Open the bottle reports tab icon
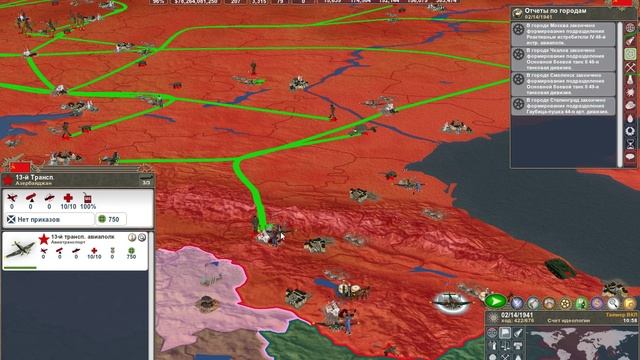Image resolution: width=640 pixels, height=360 pixels. [x=631, y=40]
